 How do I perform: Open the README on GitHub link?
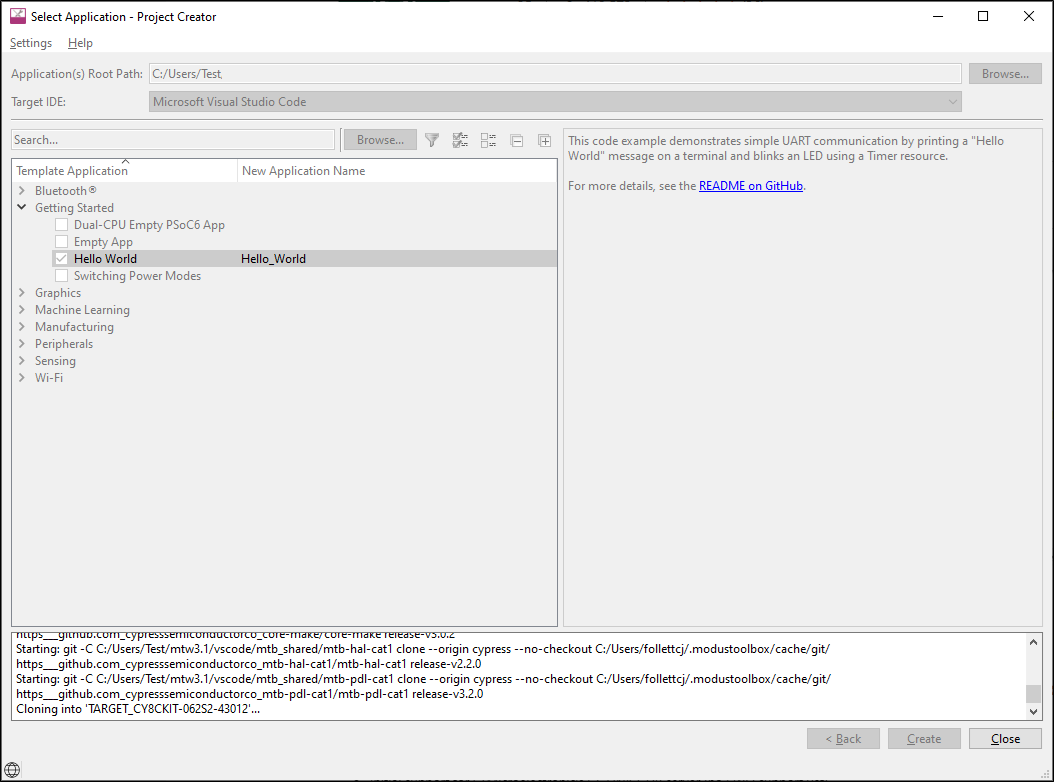click(x=751, y=186)
